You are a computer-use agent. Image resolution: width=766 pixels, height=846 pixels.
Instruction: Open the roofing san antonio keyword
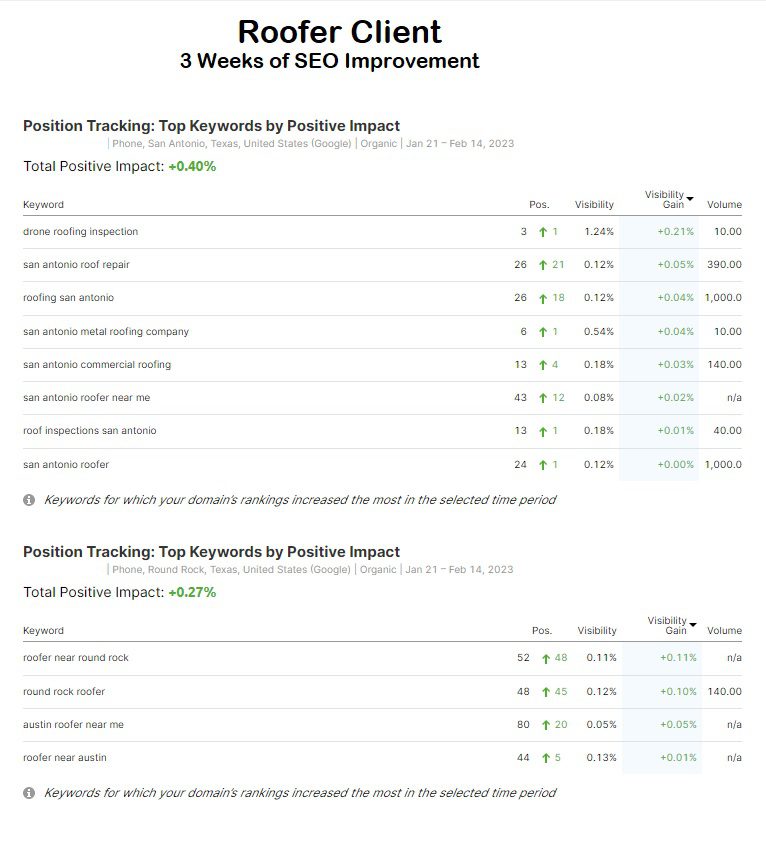coord(68,298)
